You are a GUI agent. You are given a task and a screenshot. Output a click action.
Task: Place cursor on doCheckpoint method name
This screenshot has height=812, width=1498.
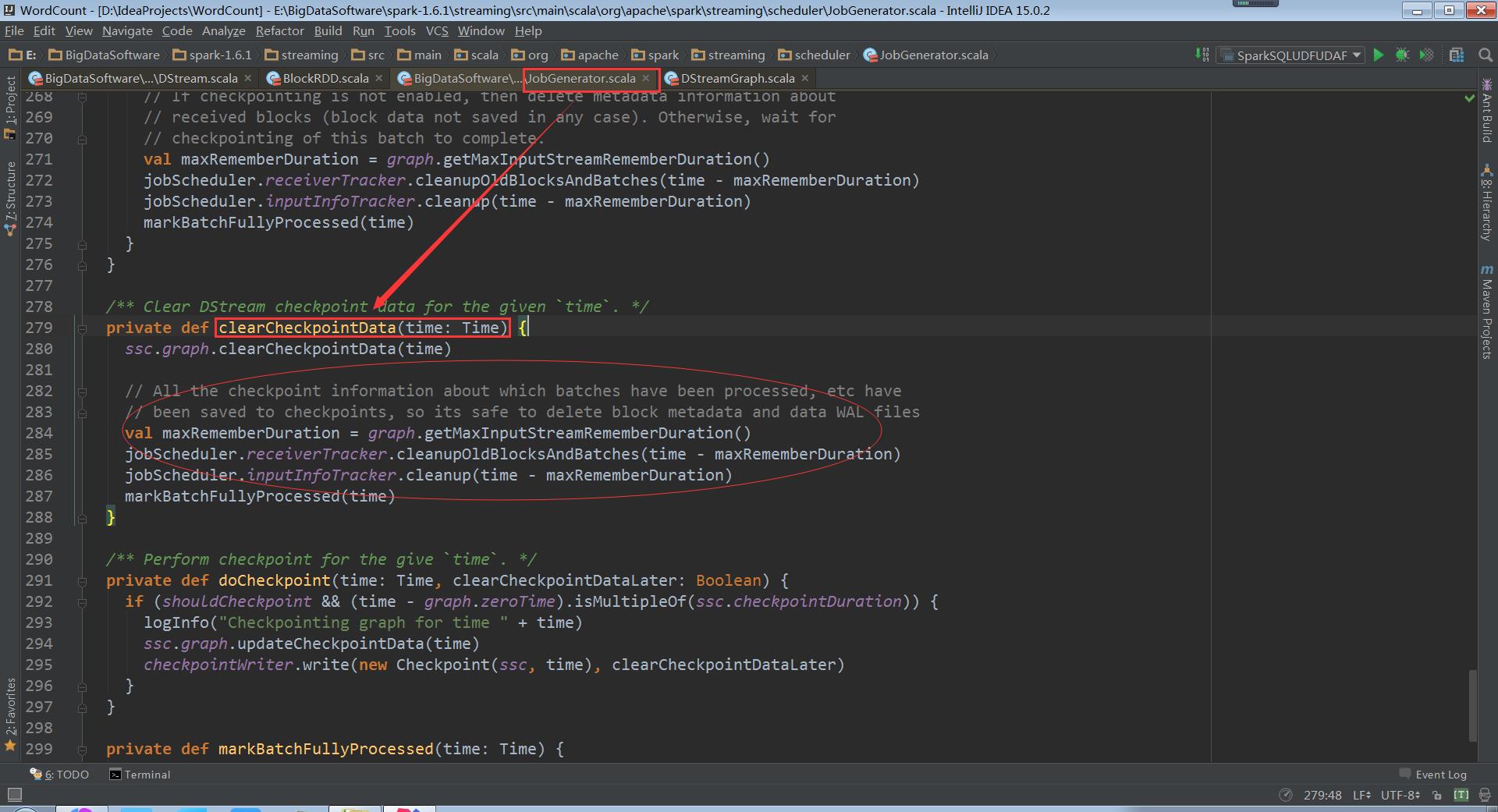(x=275, y=580)
